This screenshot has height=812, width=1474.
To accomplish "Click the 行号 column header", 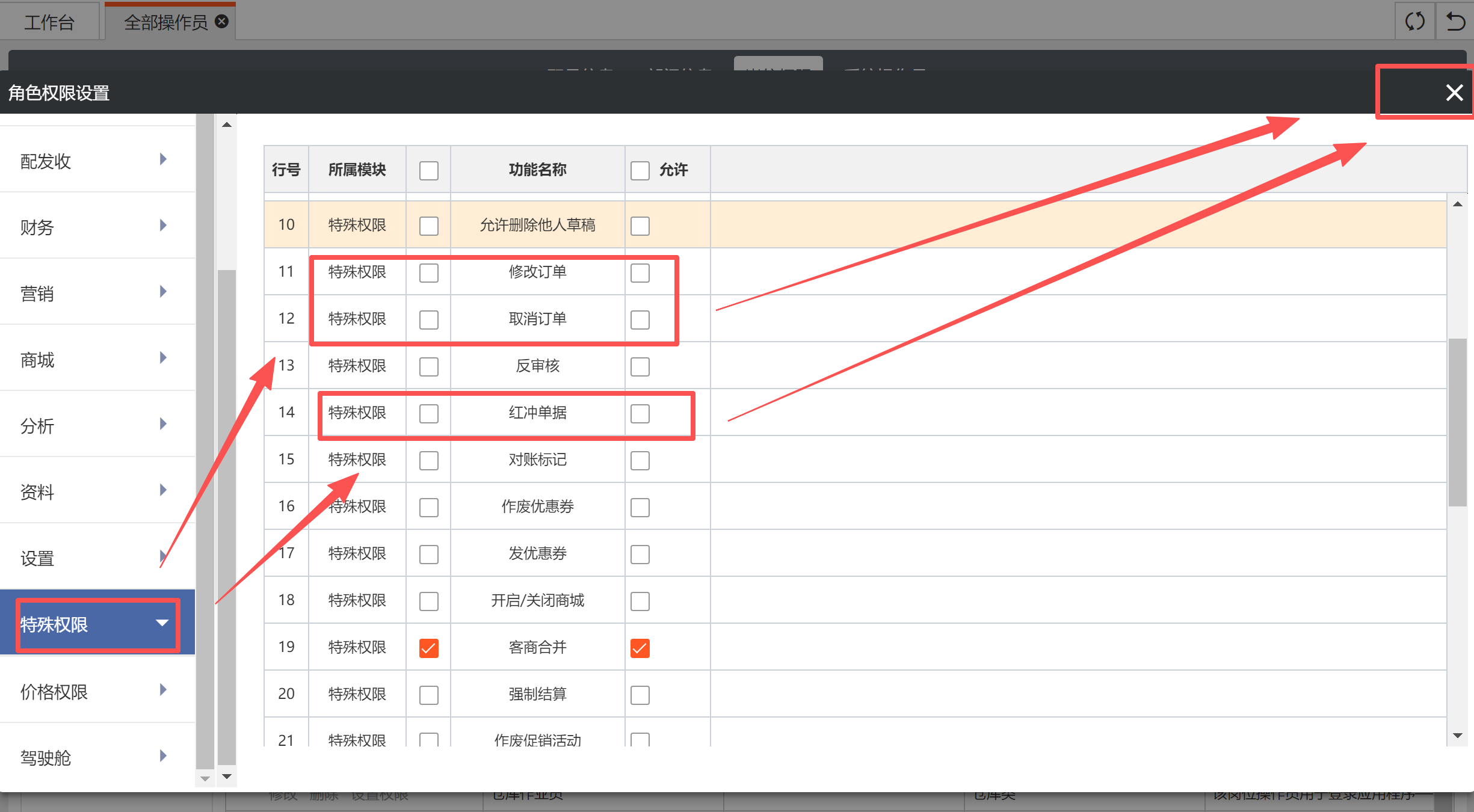I will 286,170.
